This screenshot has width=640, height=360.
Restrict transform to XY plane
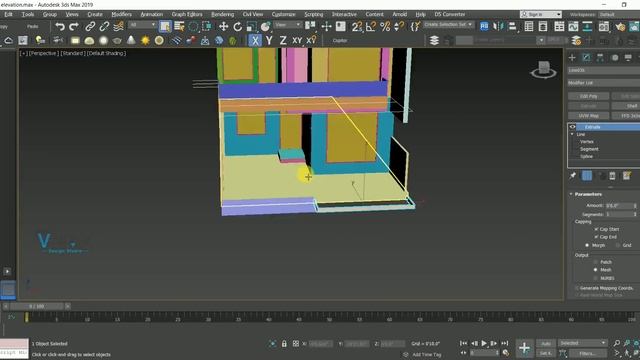point(297,40)
